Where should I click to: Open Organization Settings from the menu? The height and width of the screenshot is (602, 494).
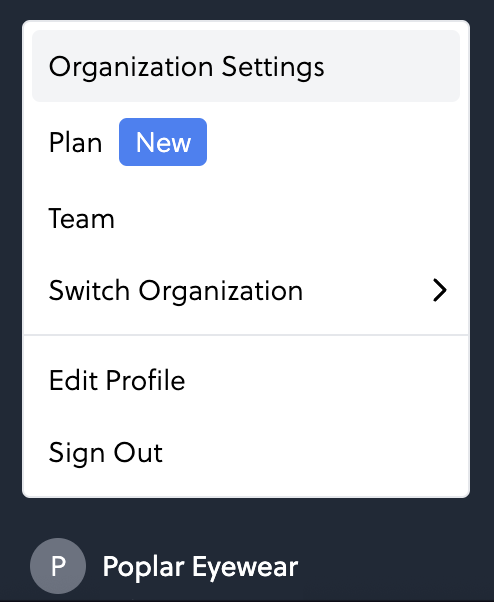click(x=246, y=66)
